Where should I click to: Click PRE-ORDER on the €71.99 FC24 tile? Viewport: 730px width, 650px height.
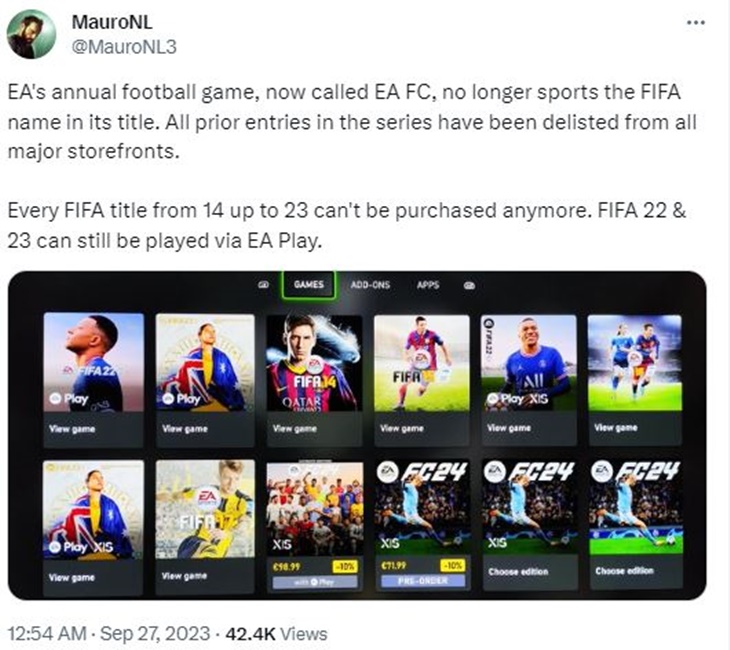click(x=423, y=581)
